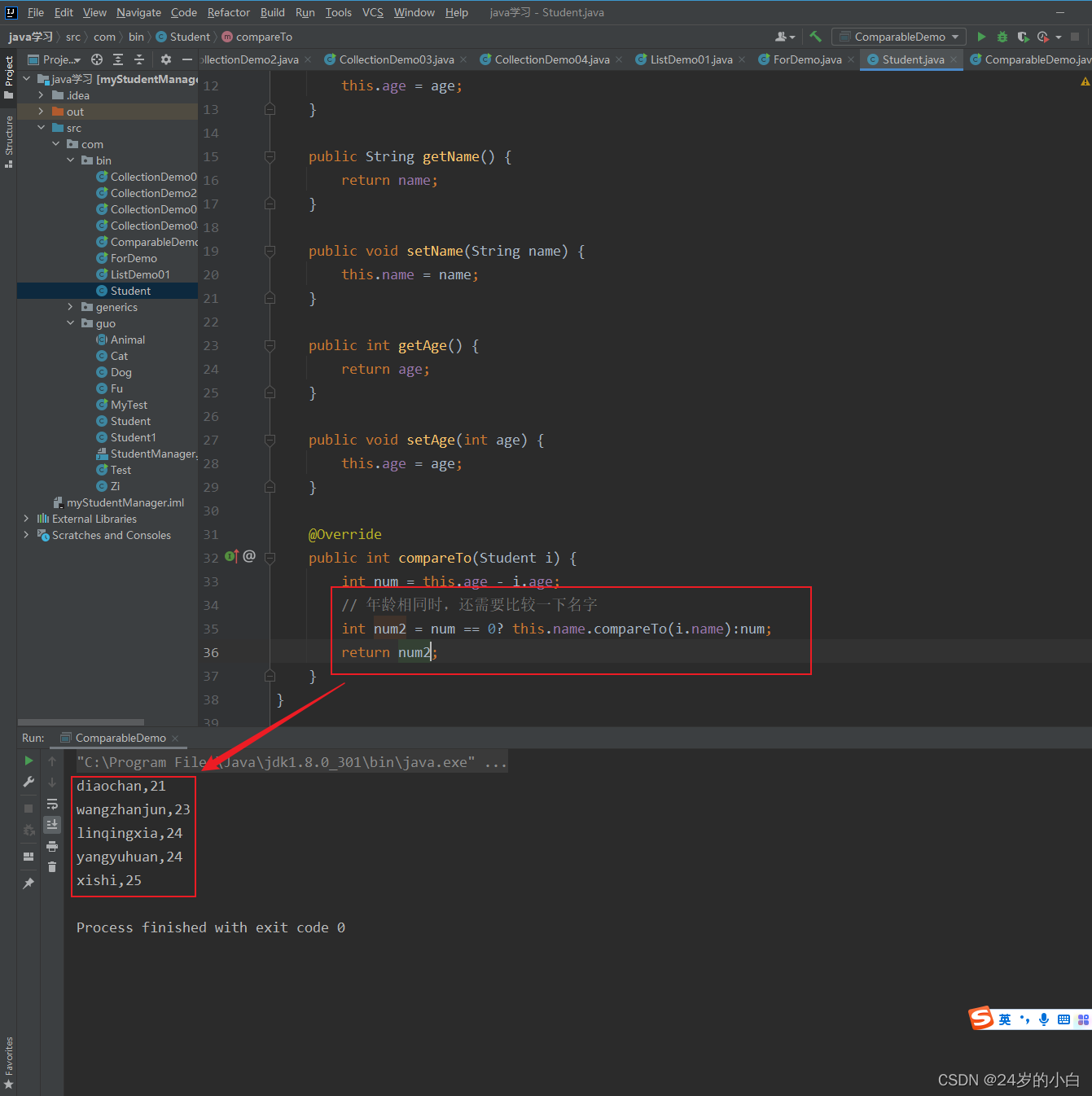
Task: Toggle the Favorites tool window tab
Action: point(9,1063)
